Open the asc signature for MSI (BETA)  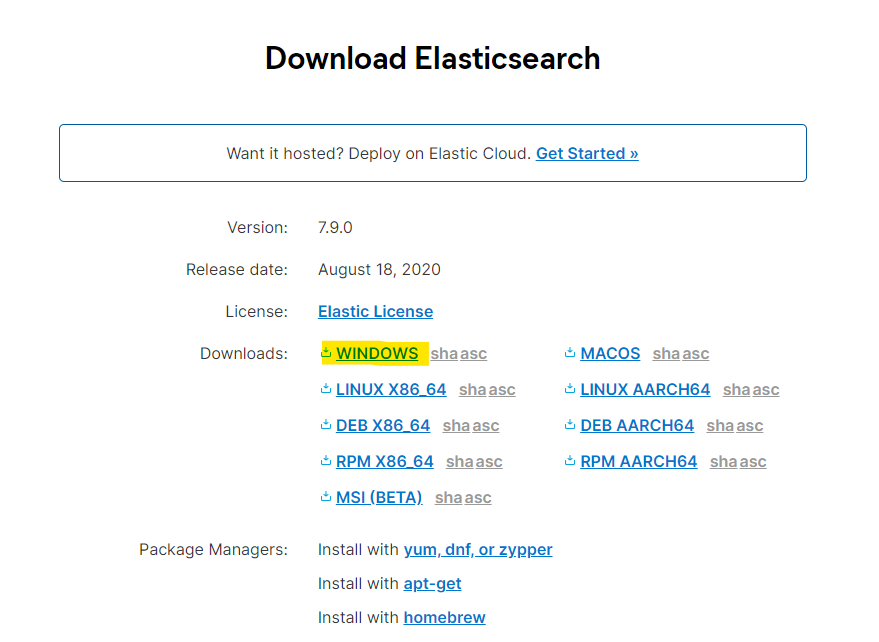478,498
